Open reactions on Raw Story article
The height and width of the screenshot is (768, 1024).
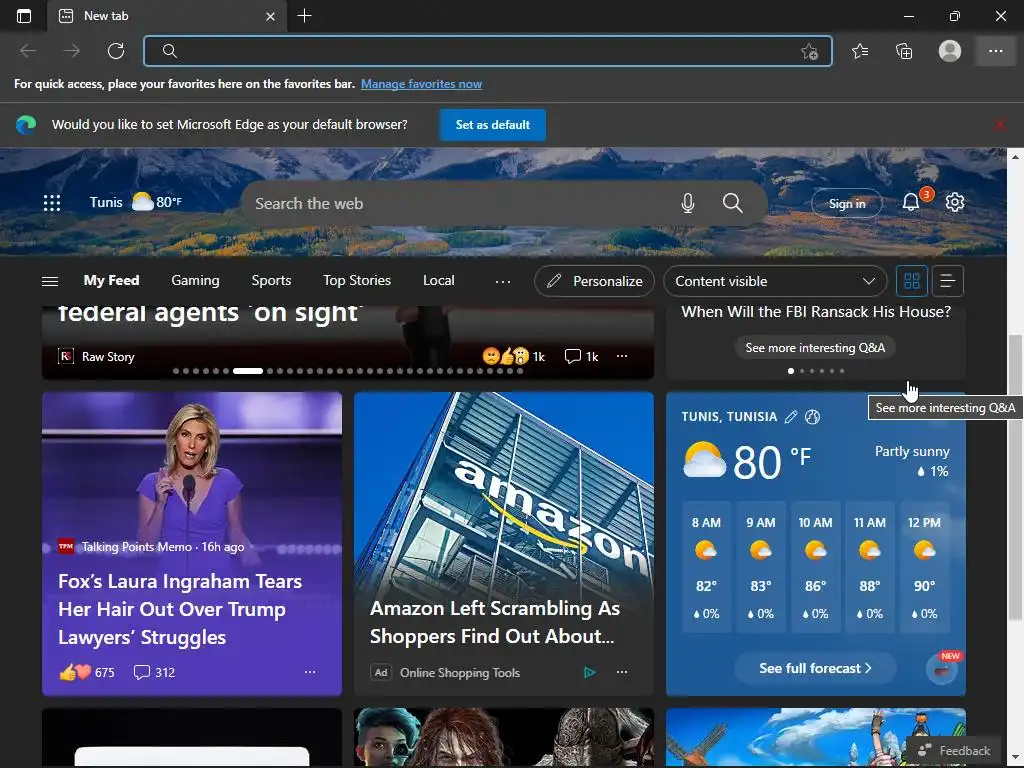pos(513,356)
